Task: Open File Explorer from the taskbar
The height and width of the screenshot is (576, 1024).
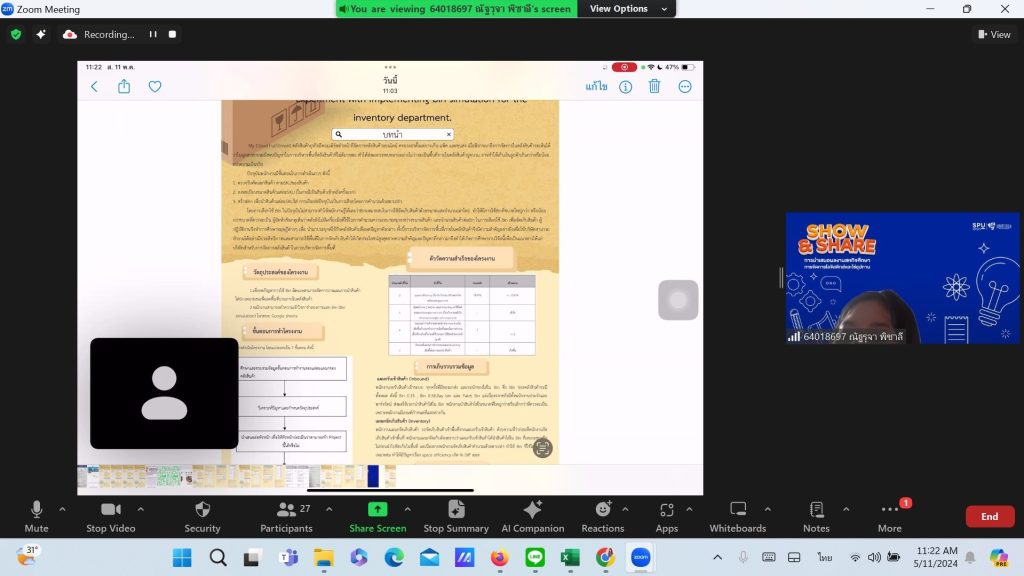Action: click(x=323, y=558)
